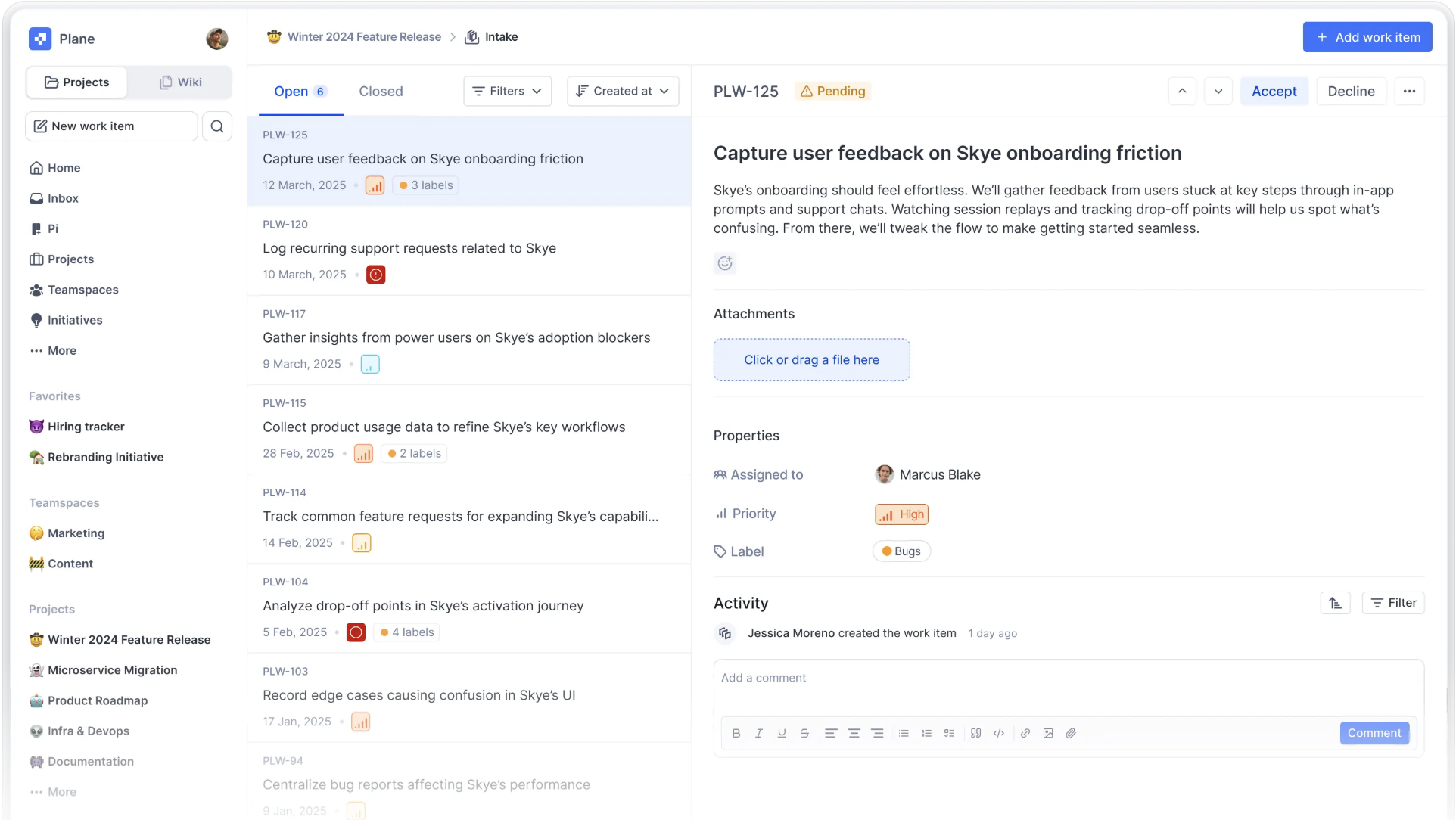Viewport: 1456px width, 820px height.
Task: Toggle the to-do checklist formatting in the comment editor
Action: click(949, 733)
